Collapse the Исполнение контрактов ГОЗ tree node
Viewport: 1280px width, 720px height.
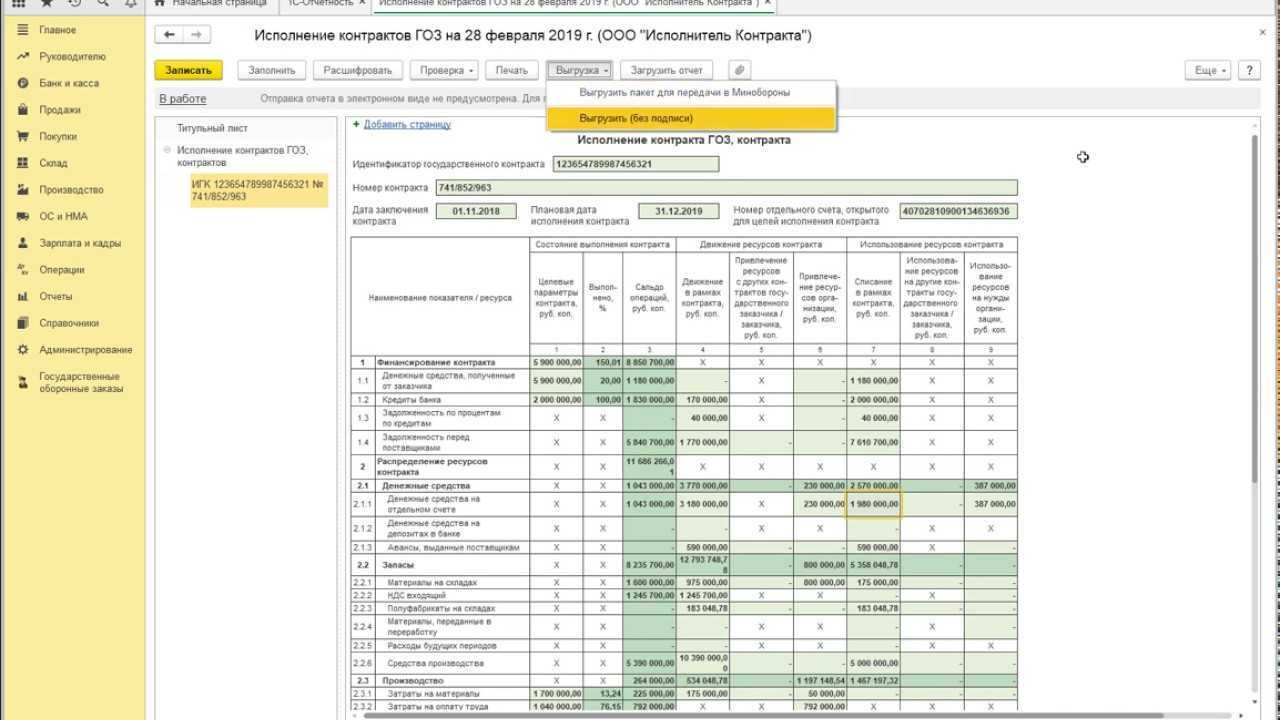pyautogui.click(x=168, y=150)
